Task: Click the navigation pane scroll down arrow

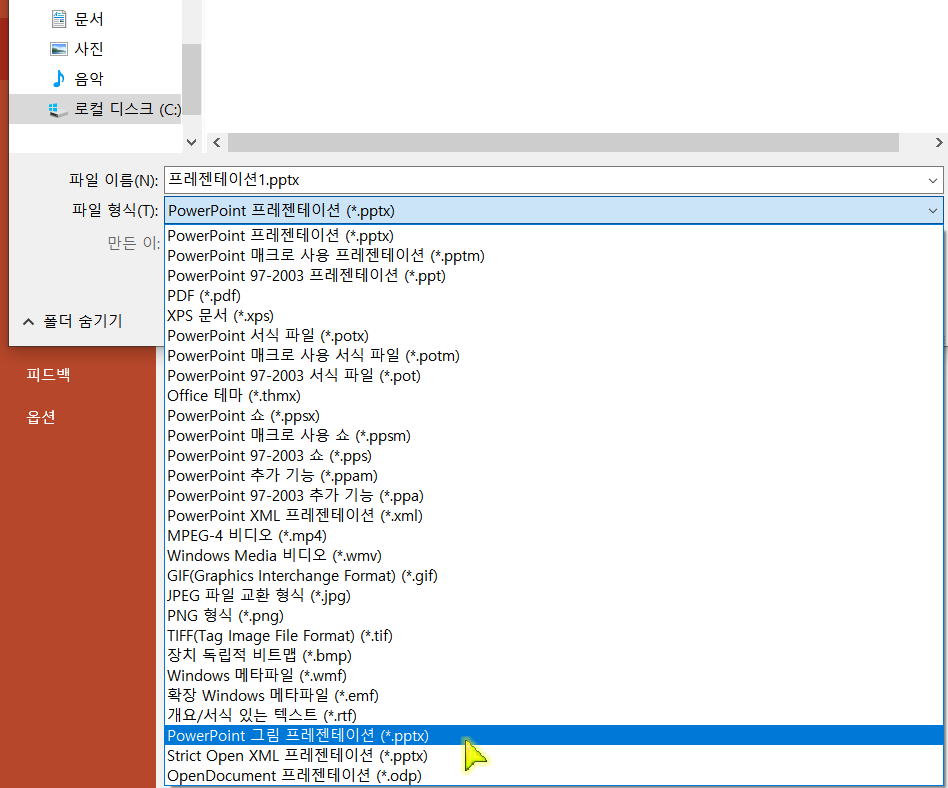Action: [x=192, y=142]
